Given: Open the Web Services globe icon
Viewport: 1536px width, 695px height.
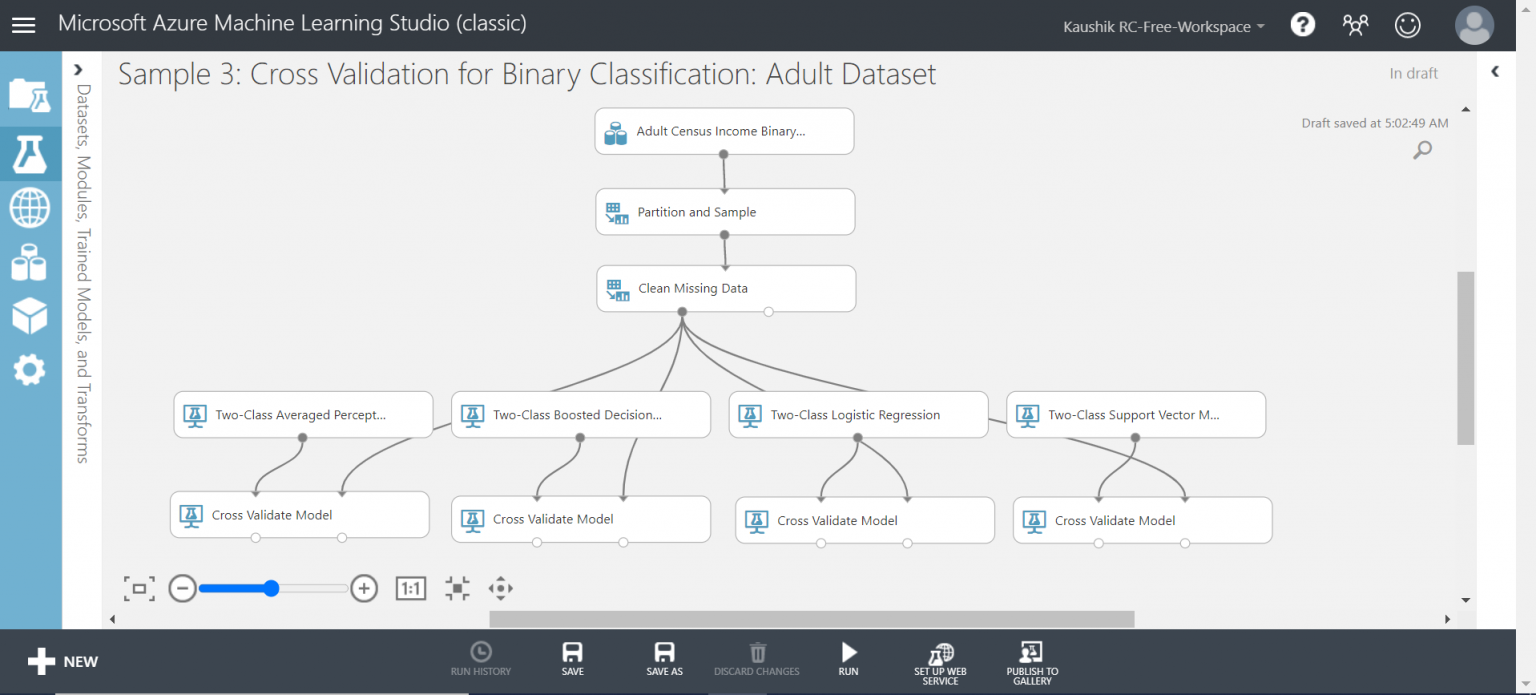Looking at the screenshot, I should tap(29, 208).
